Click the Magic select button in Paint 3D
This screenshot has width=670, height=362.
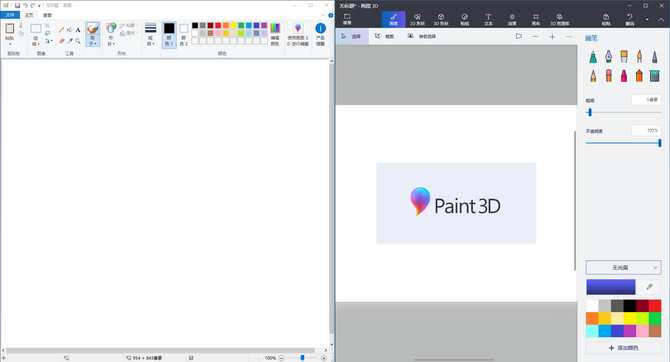click(421, 36)
